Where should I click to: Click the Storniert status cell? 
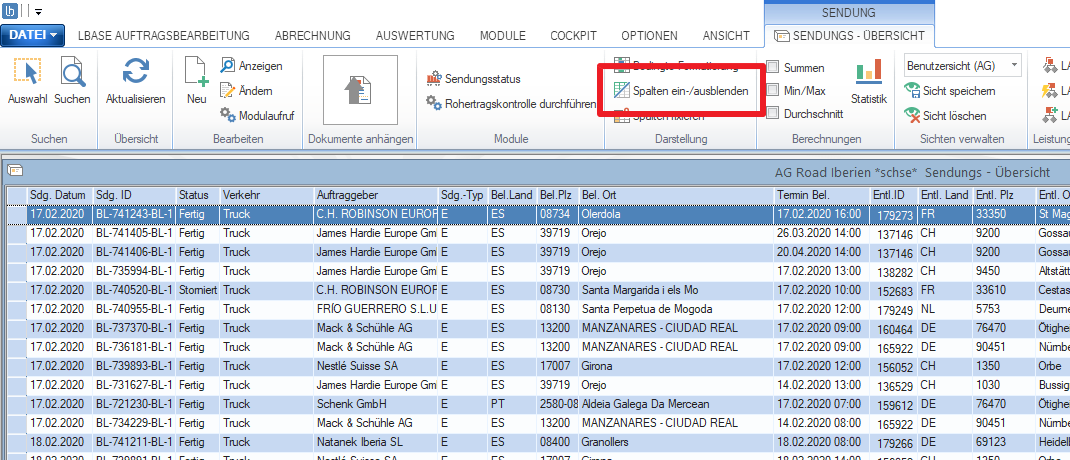(197, 290)
